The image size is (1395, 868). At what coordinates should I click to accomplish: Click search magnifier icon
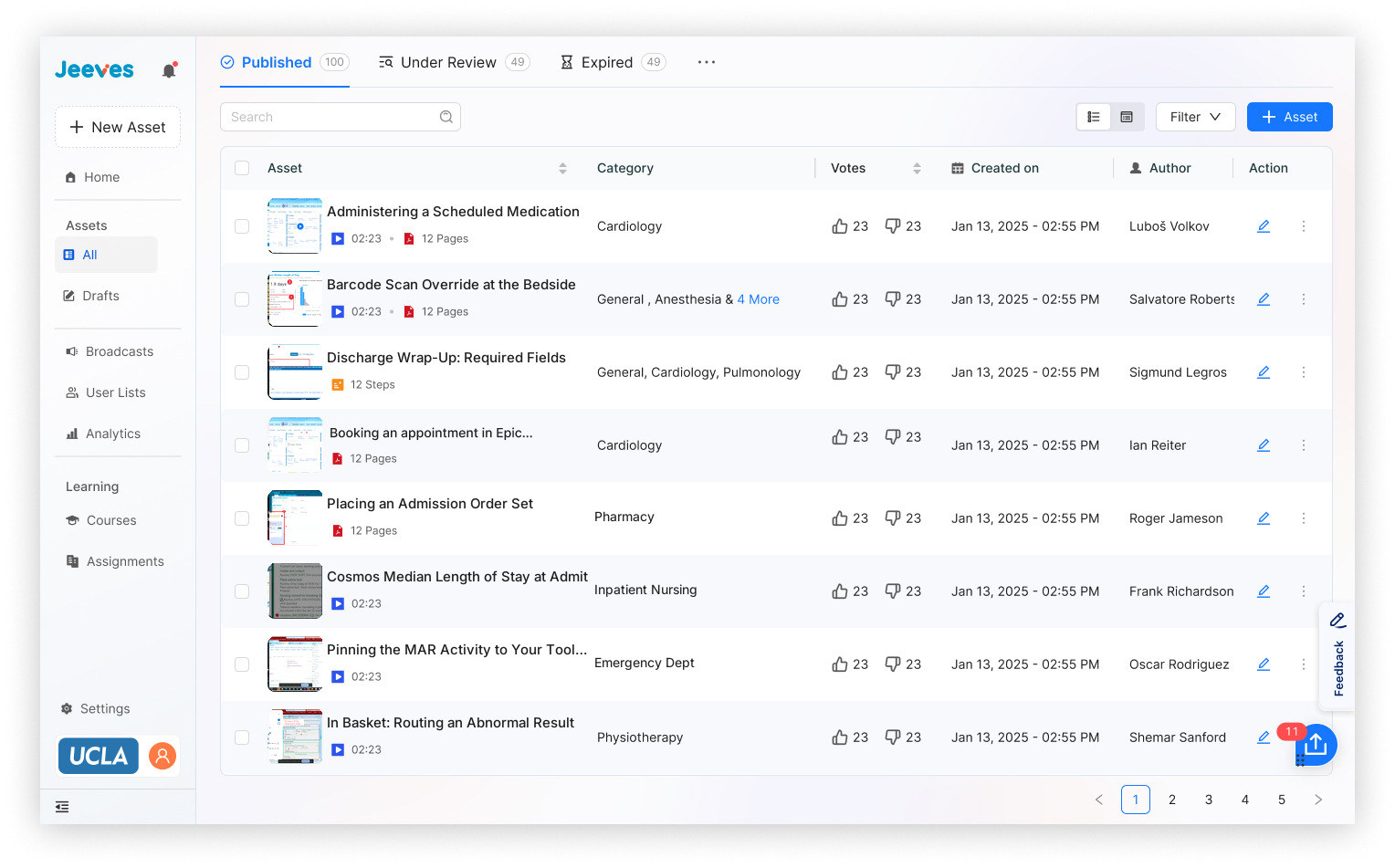(446, 117)
